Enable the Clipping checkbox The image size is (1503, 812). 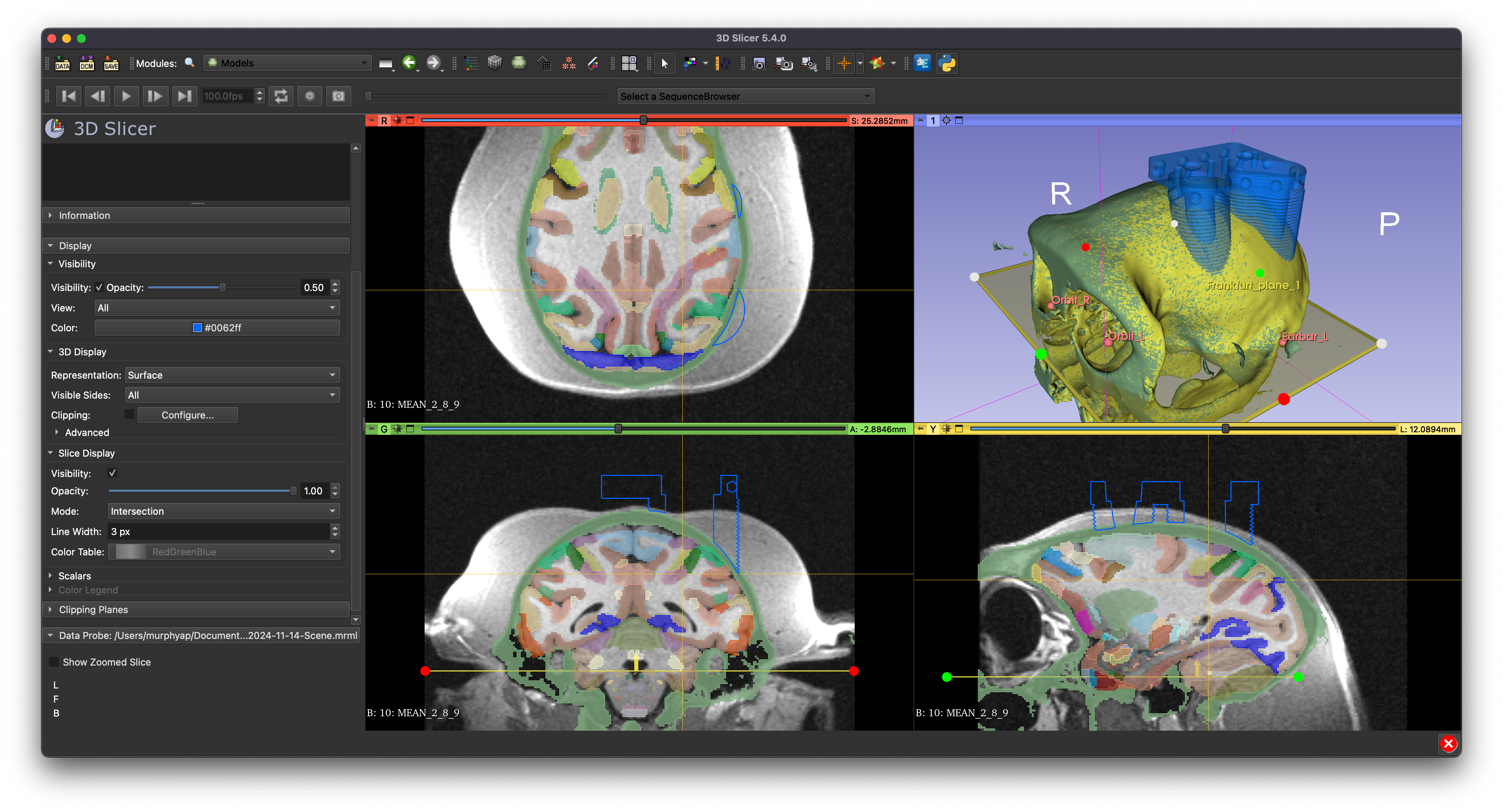(x=129, y=414)
